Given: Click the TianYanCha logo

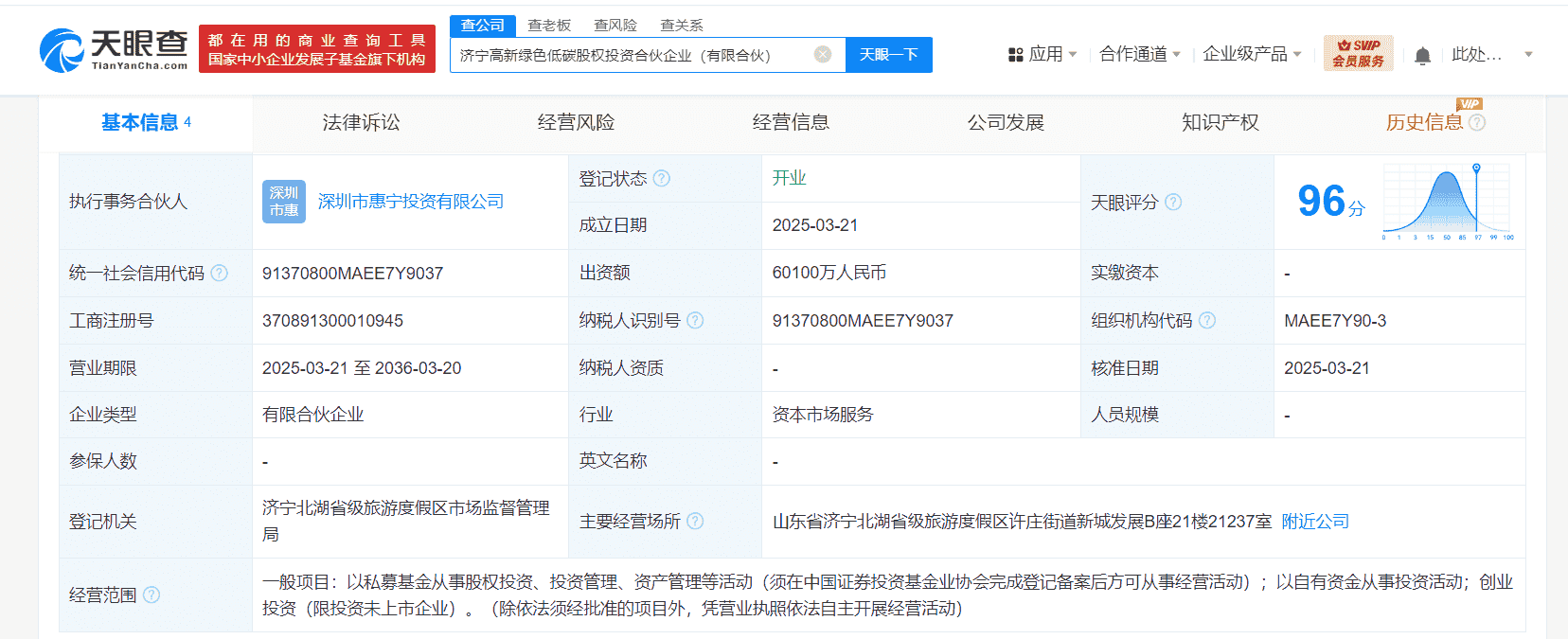Looking at the screenshot, I should (114, 49).
